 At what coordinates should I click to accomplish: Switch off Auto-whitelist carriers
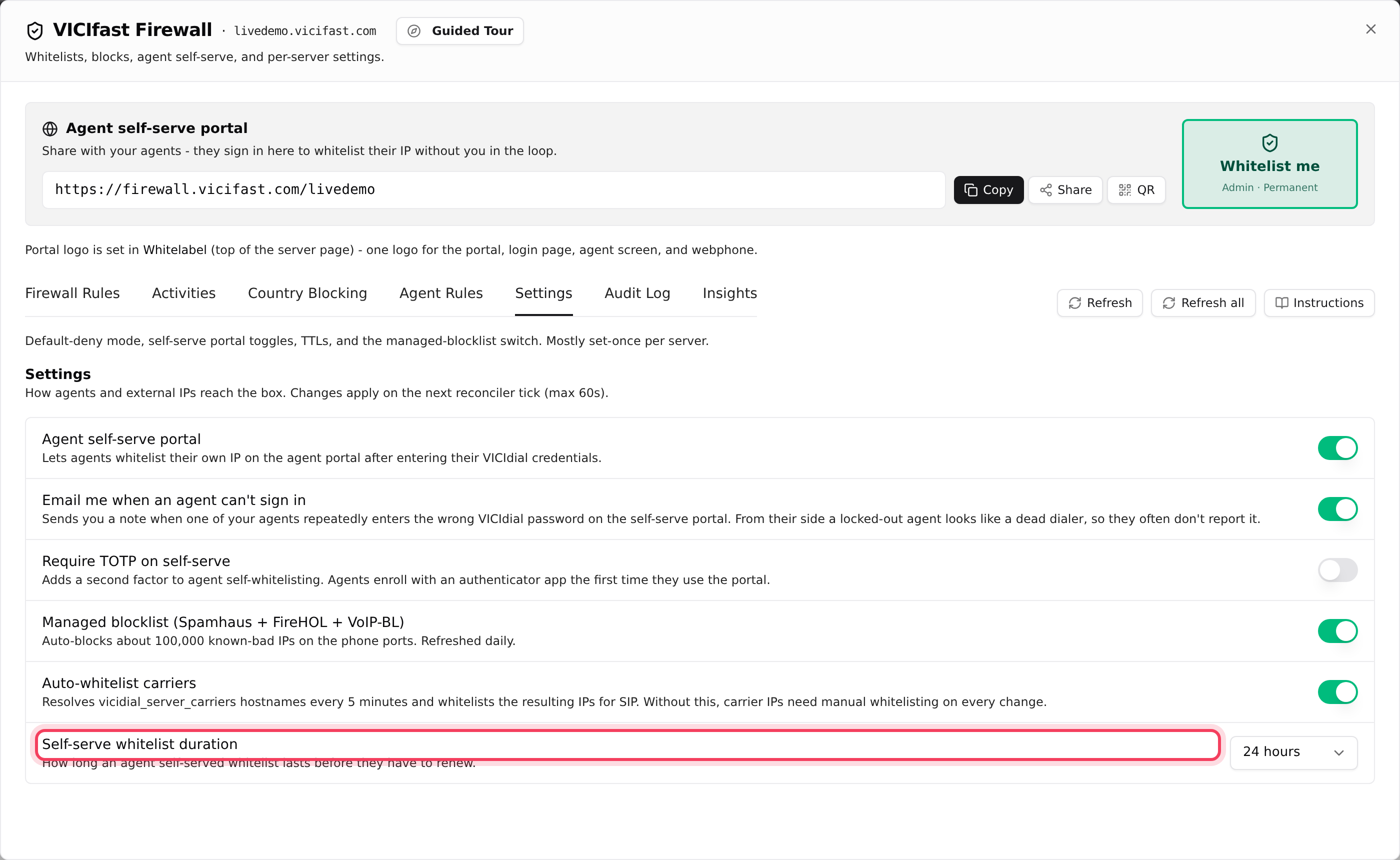[1337, 691]
